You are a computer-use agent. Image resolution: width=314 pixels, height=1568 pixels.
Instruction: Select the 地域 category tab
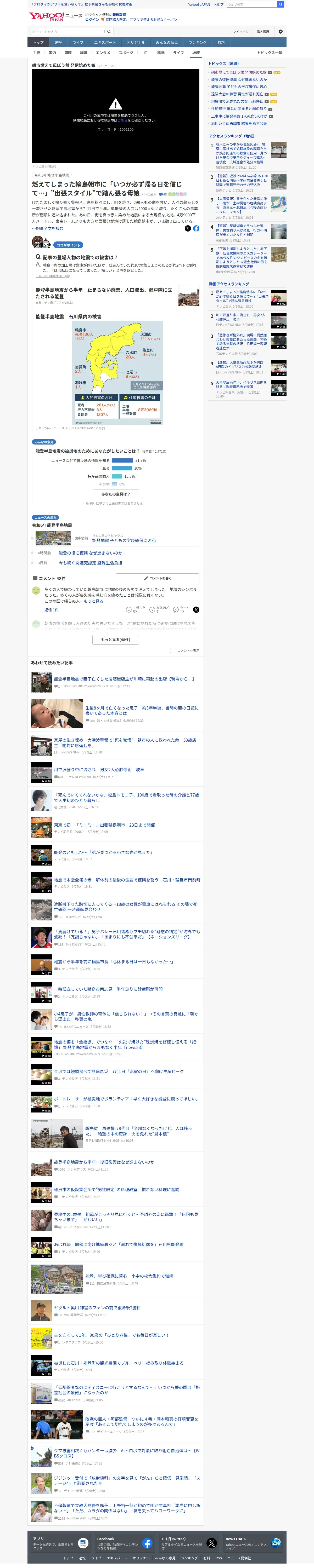tap(196, 53)
